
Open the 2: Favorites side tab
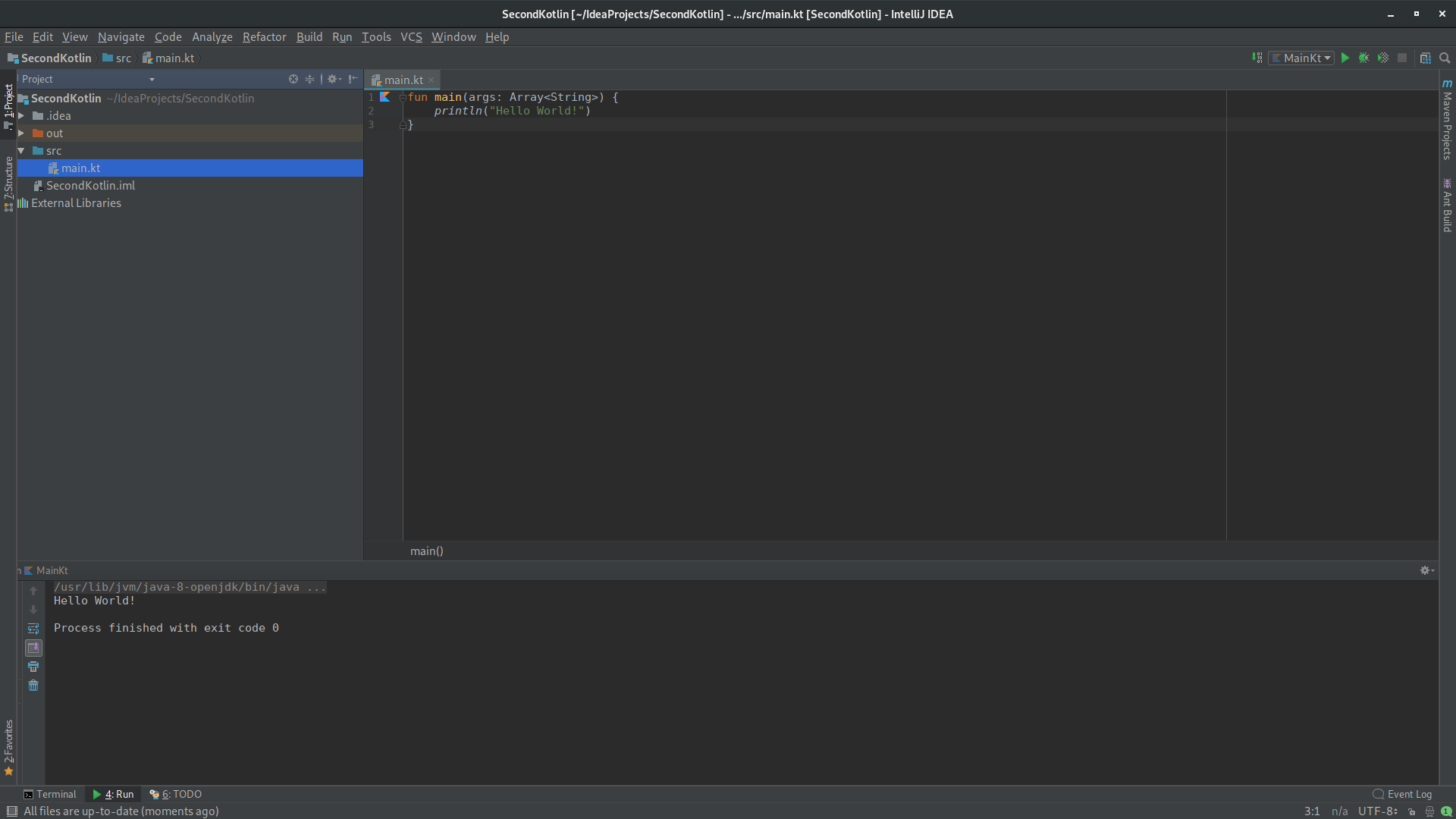tap(8, 748)
